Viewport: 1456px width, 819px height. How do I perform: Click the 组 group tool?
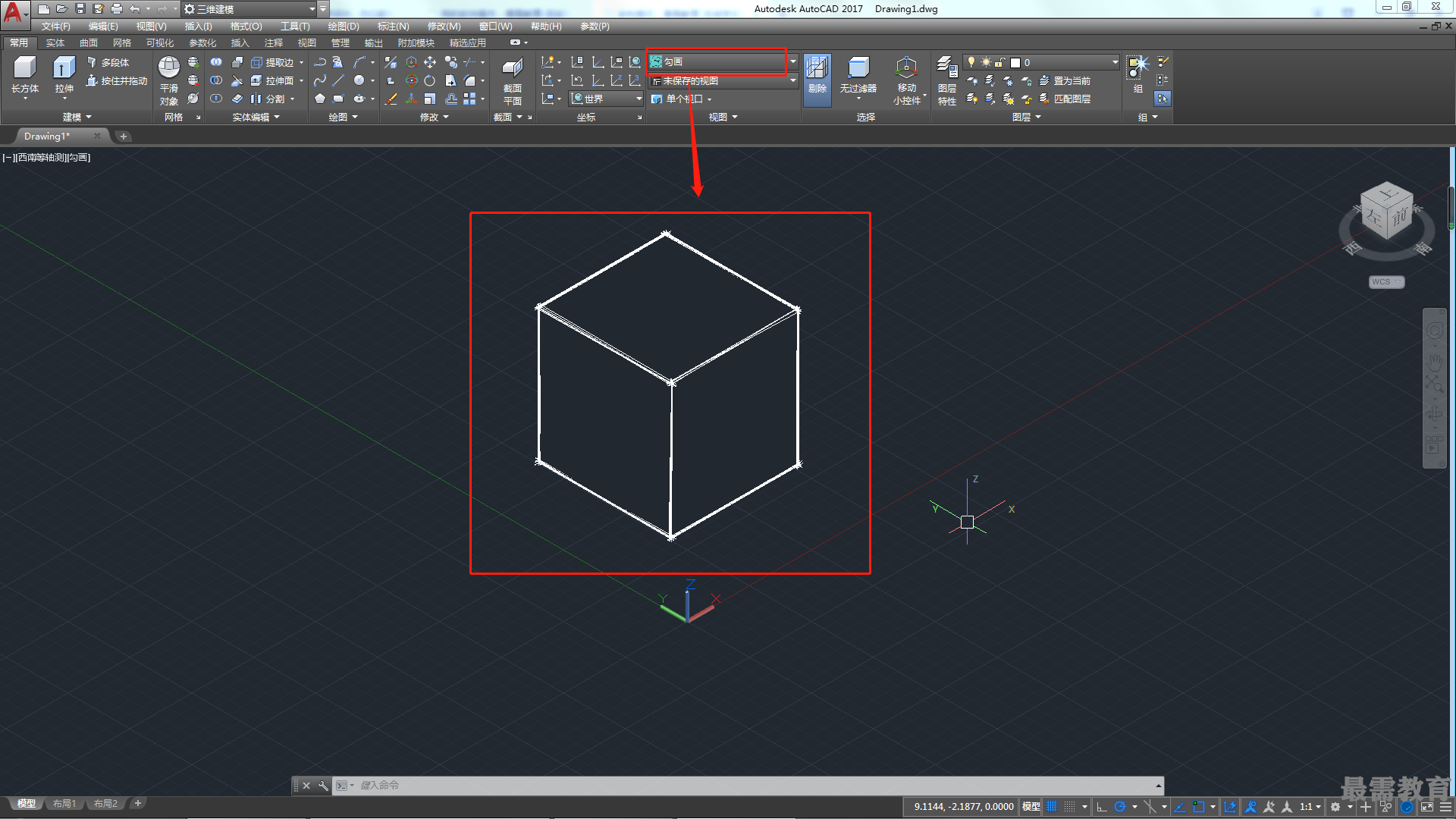tap(1137, 74)
